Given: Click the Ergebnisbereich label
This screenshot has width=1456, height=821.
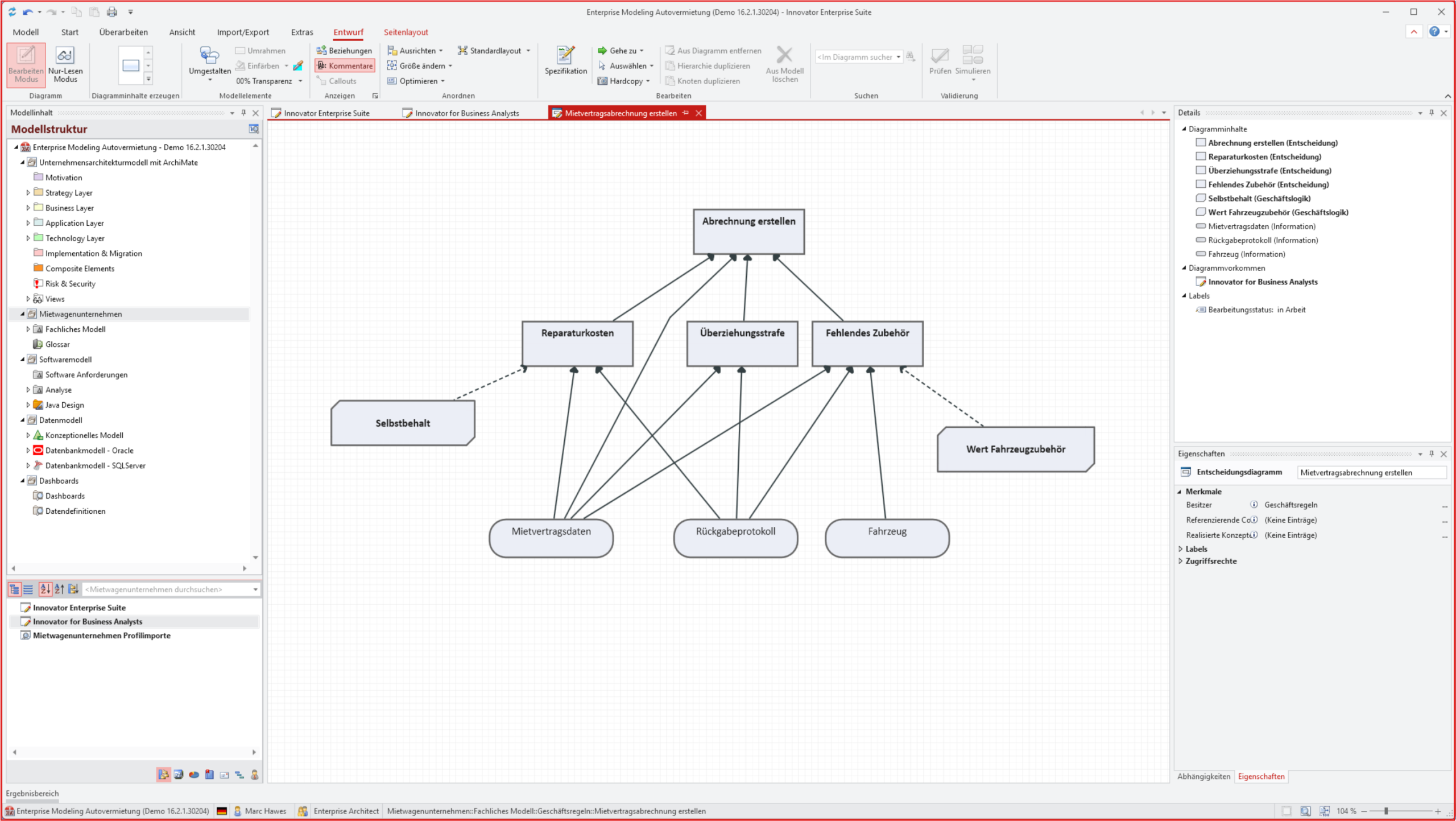Looking at the screenshot, I should [x=32, y=793].
